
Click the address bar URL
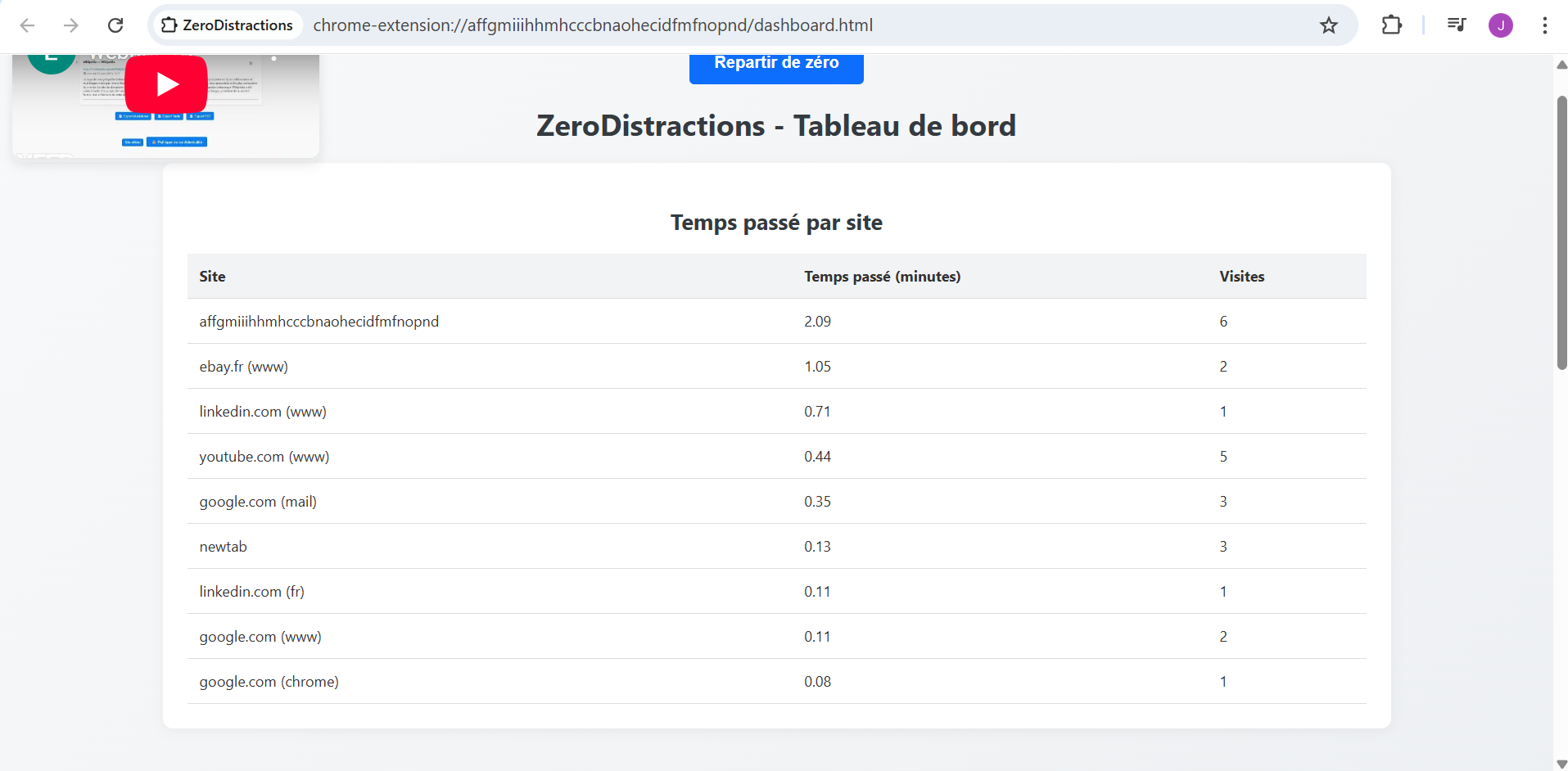593,25
